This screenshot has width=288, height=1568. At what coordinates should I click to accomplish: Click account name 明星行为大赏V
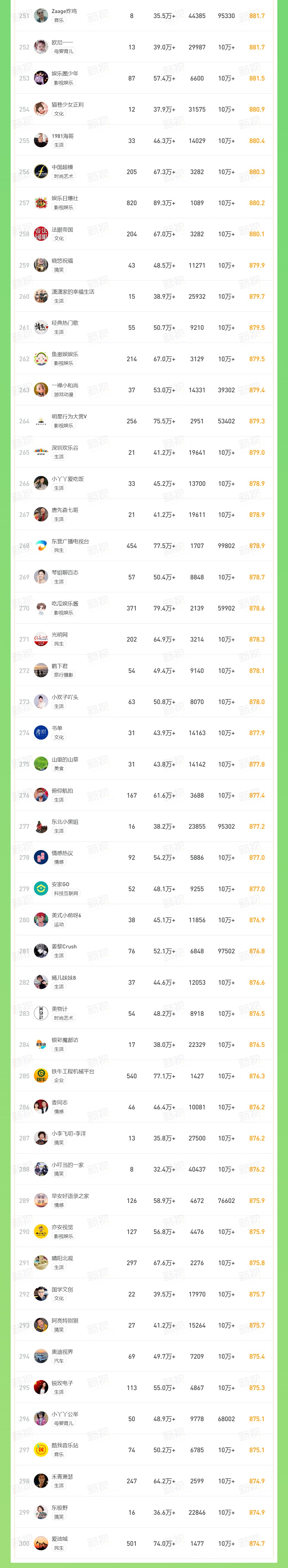69,416
